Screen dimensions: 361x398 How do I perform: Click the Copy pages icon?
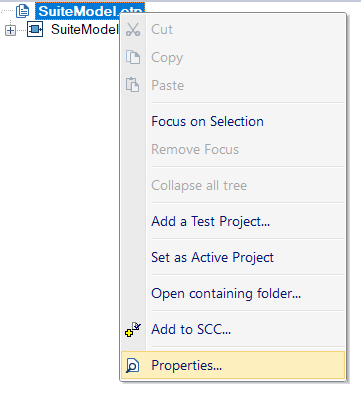133,57
